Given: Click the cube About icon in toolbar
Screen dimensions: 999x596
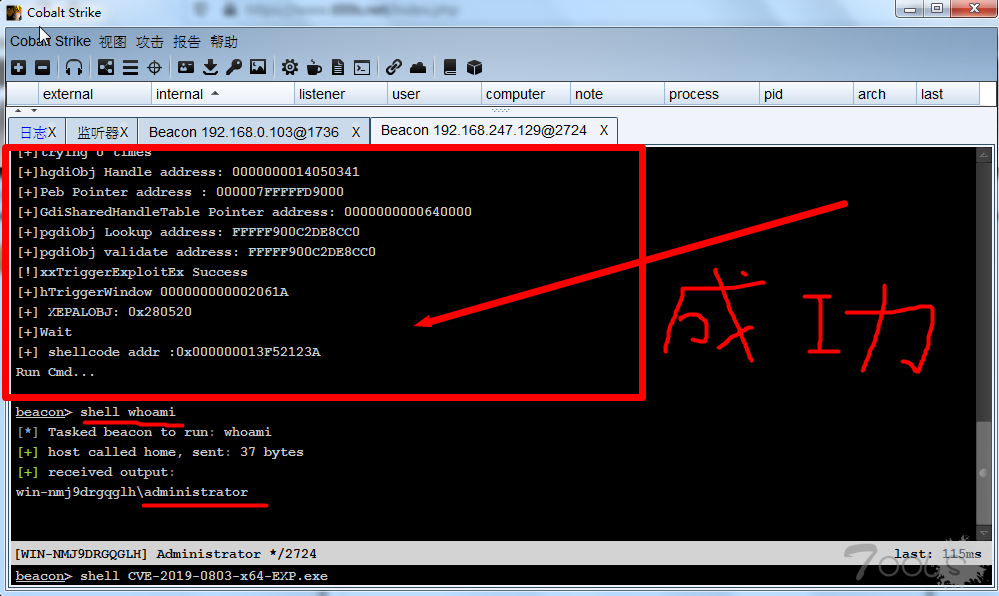Looking at the screenshot, I should coord(474,68).
